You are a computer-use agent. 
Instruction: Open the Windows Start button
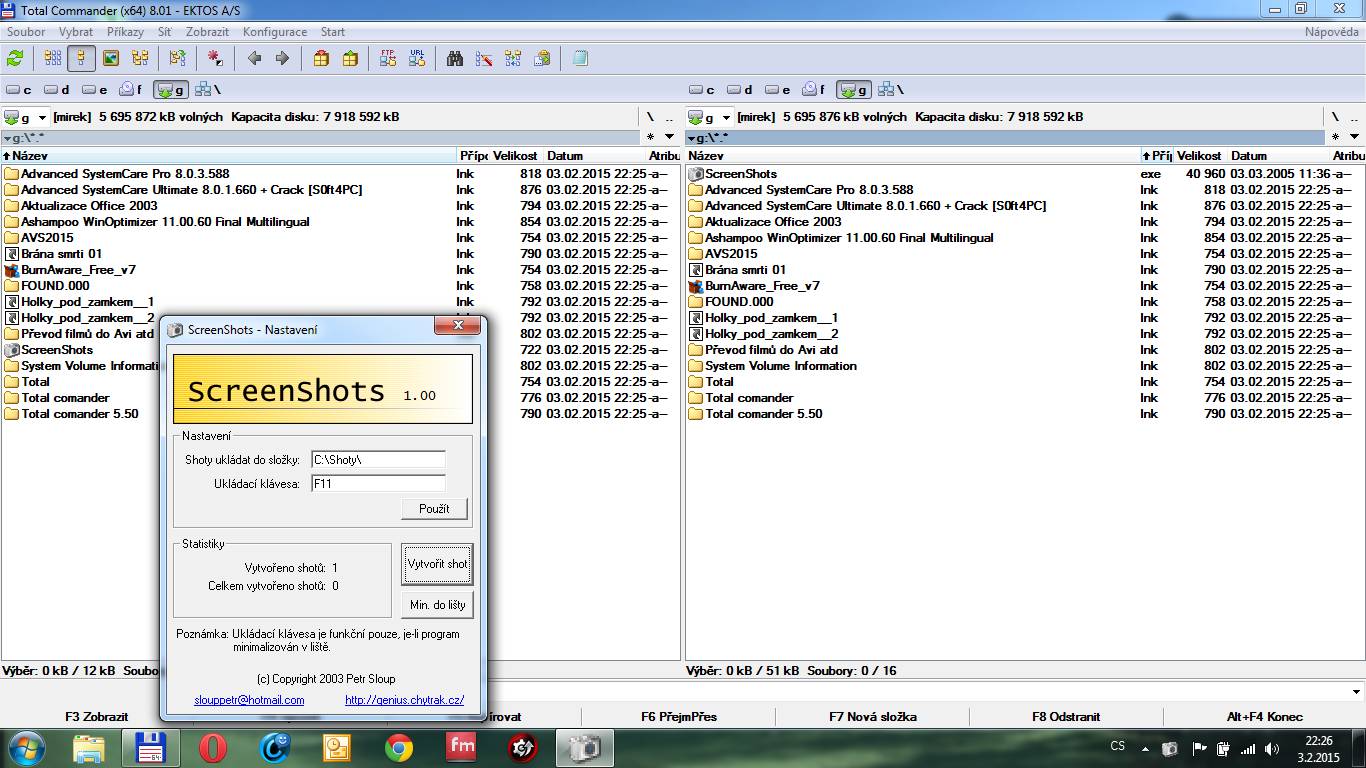point(26,748)
